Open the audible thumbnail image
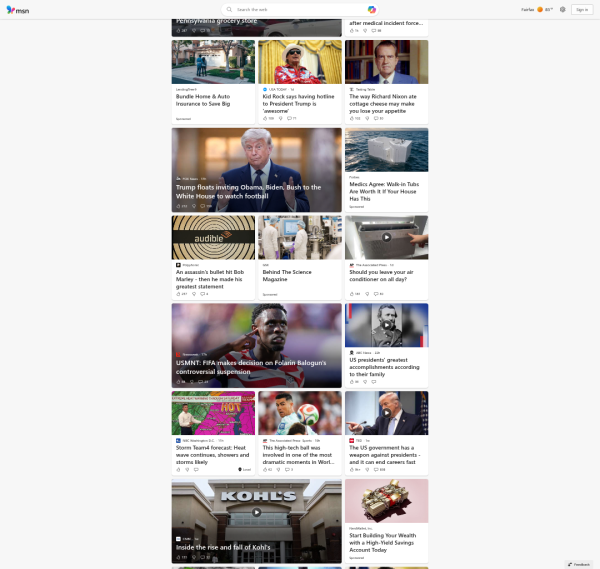 pos(213,237)
